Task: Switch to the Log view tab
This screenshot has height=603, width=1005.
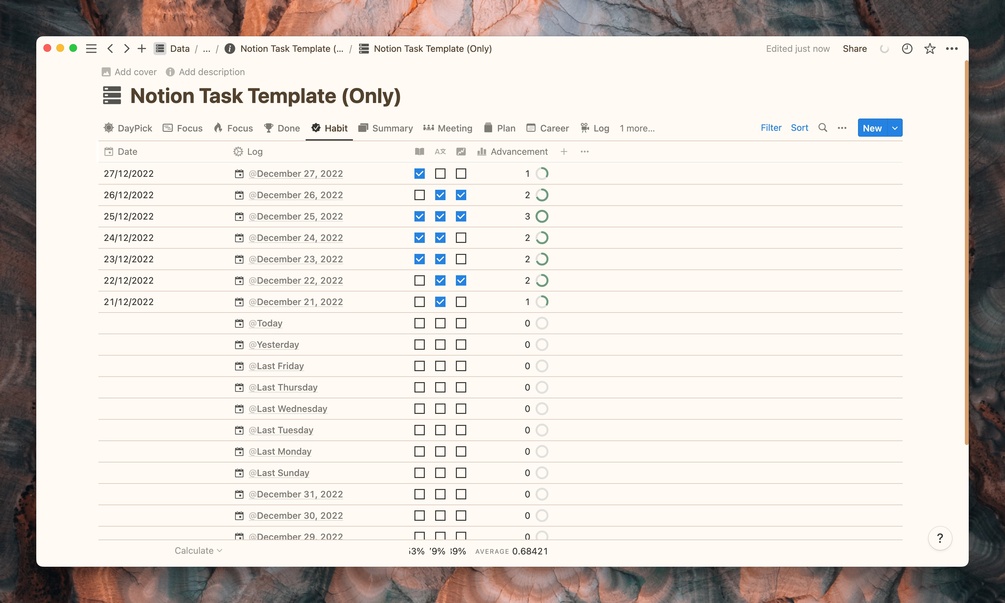Action: click(595, 128)
